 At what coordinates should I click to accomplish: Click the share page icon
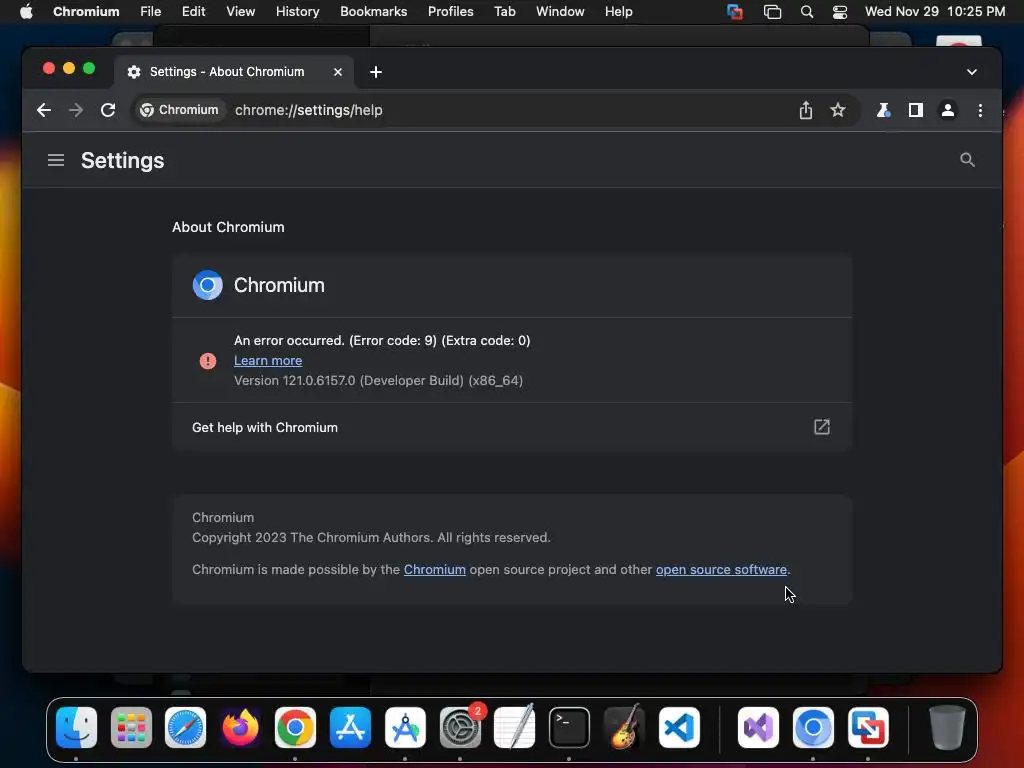click(806, 110)
